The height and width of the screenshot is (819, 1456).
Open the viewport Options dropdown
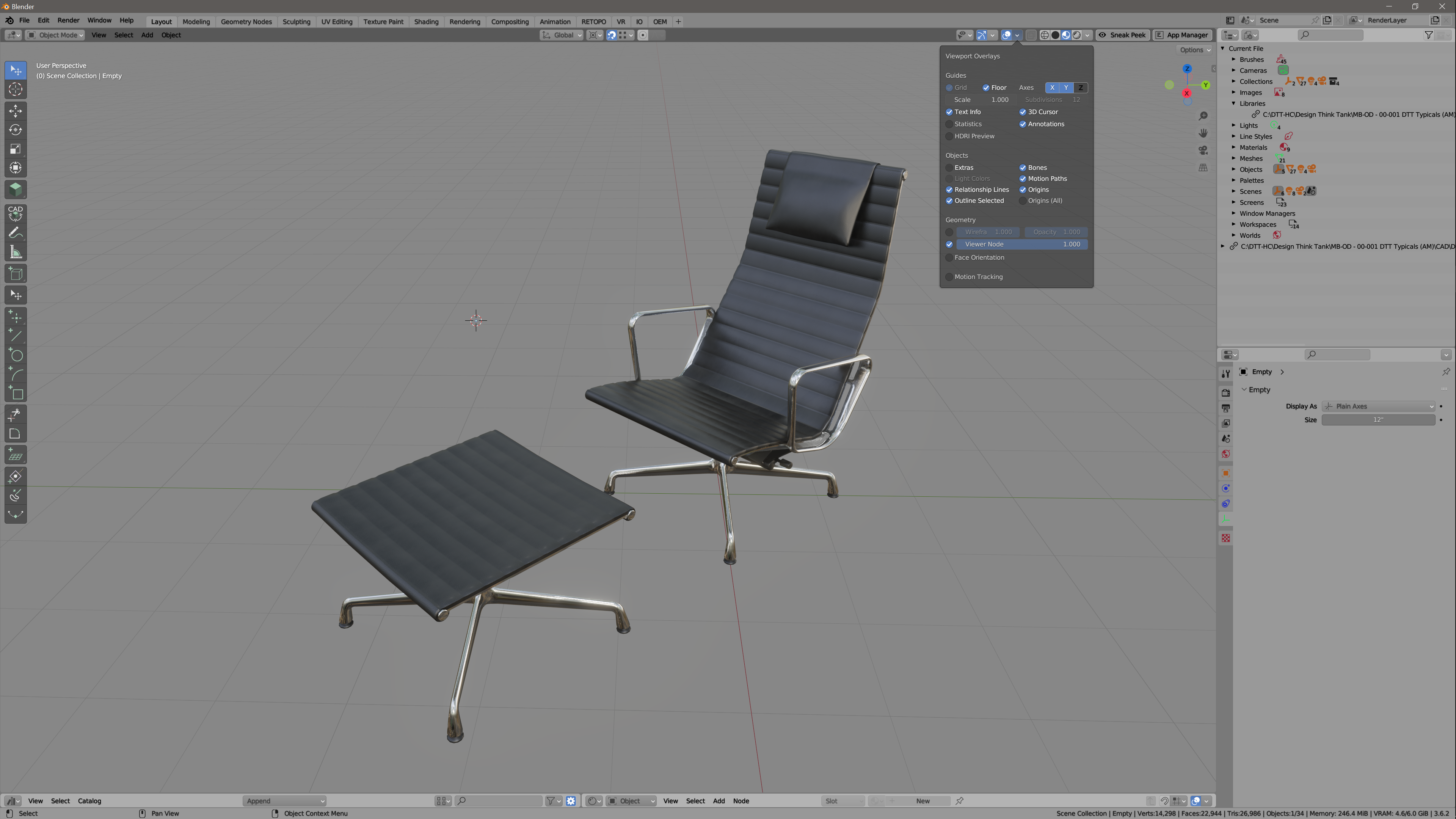[1195, 50]
